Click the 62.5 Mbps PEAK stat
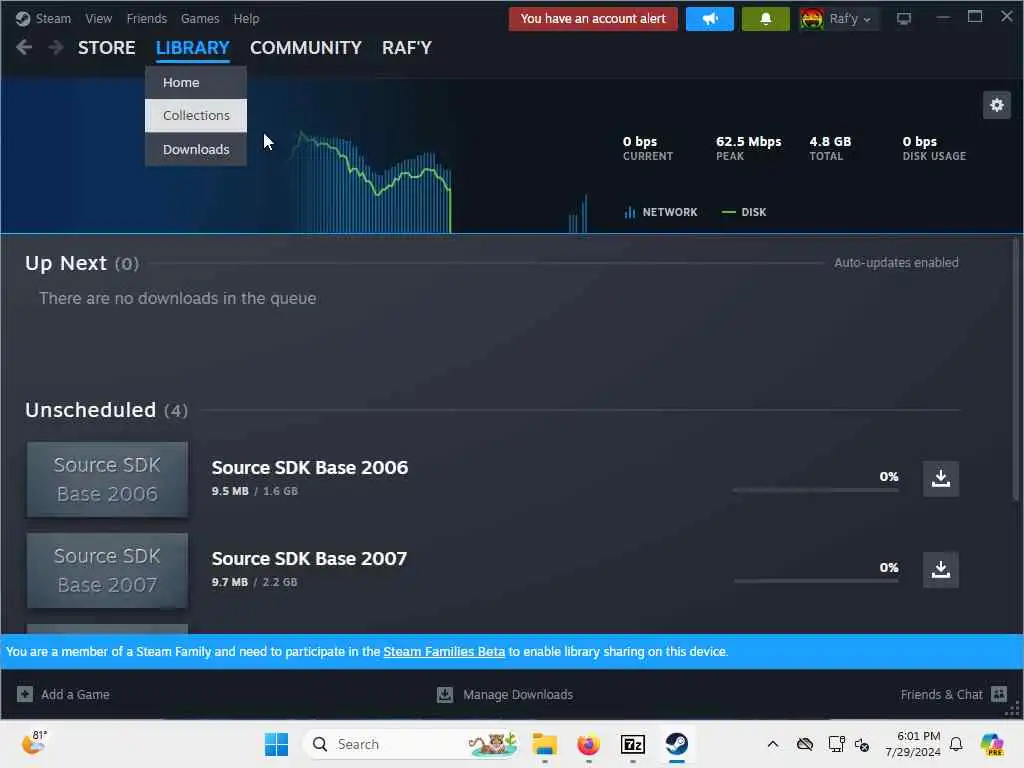 click(748, 148)
